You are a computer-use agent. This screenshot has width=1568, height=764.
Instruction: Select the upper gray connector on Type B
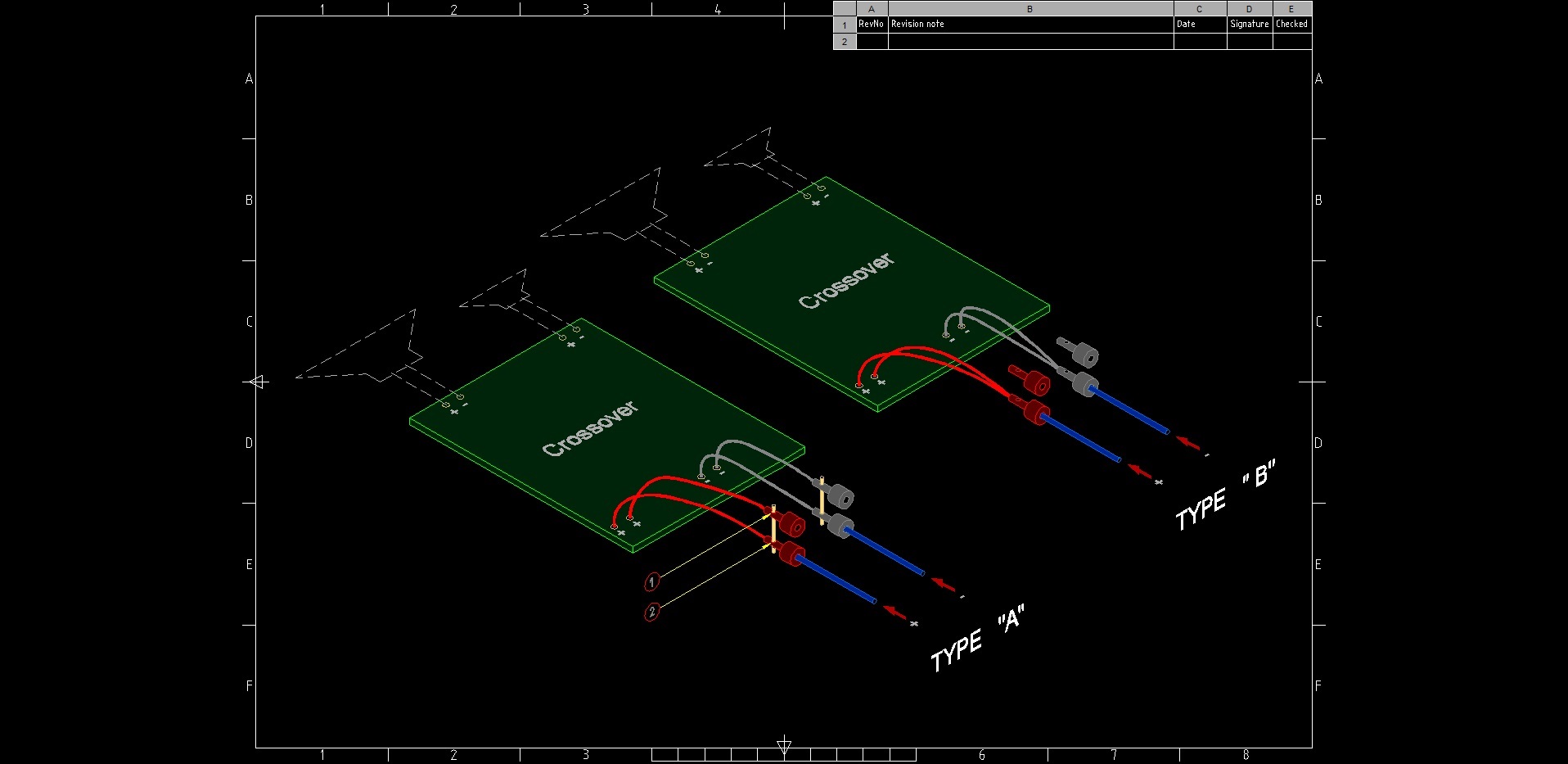[x=1084, y=355]
